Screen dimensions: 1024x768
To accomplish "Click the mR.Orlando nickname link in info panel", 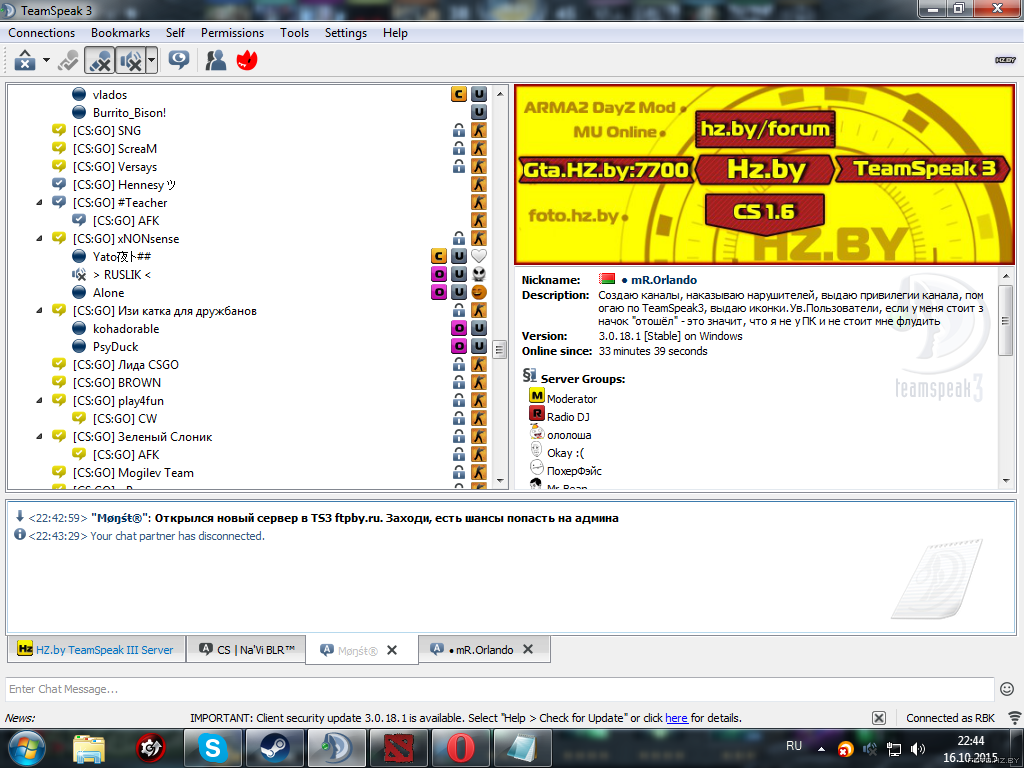I will pos(664,280).
